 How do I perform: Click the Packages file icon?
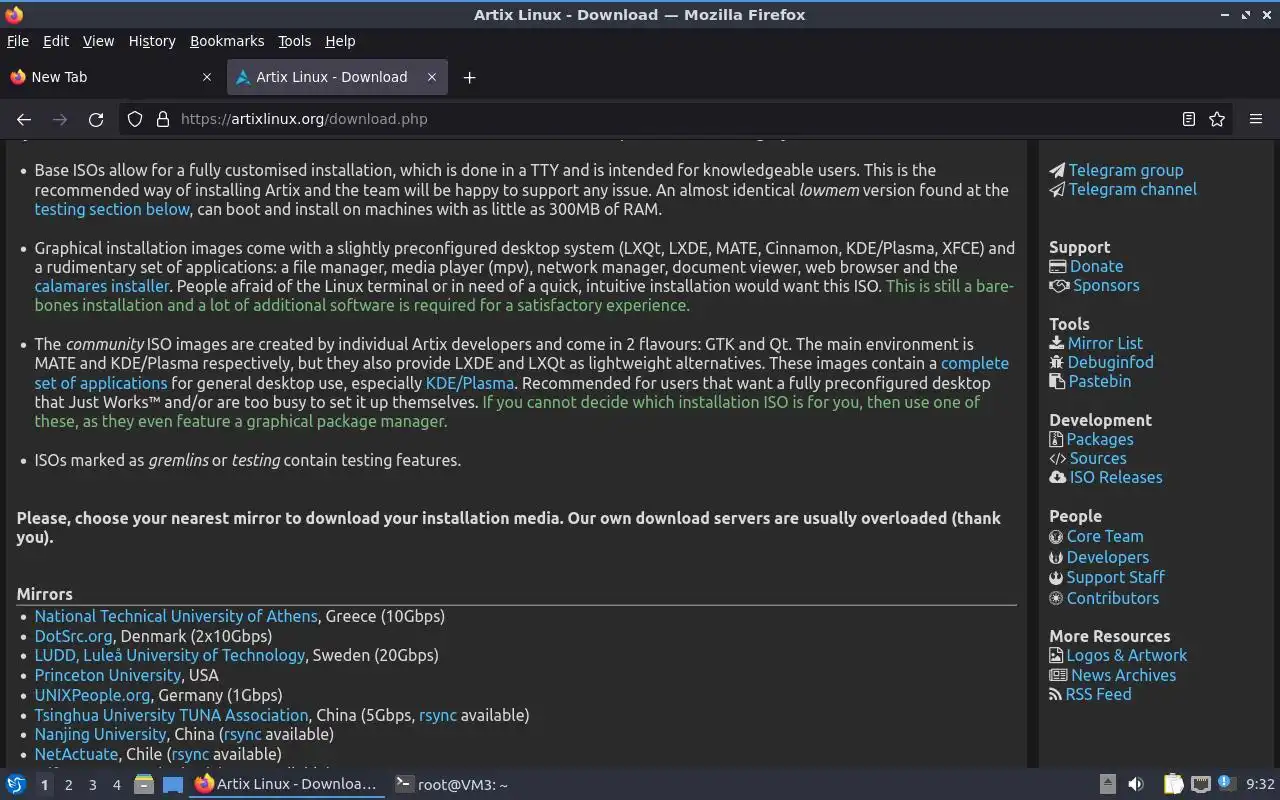pos(1056,439)
